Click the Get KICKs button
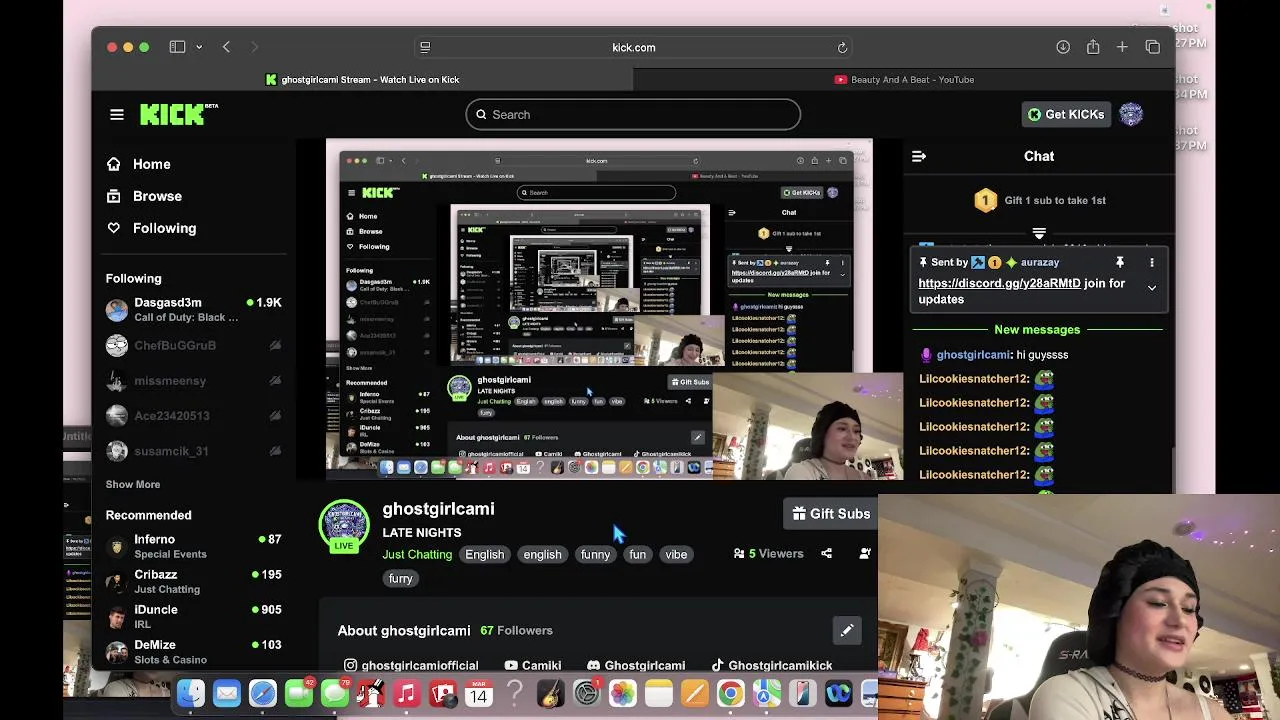Screen dimensions: 1280x720 1066,114
